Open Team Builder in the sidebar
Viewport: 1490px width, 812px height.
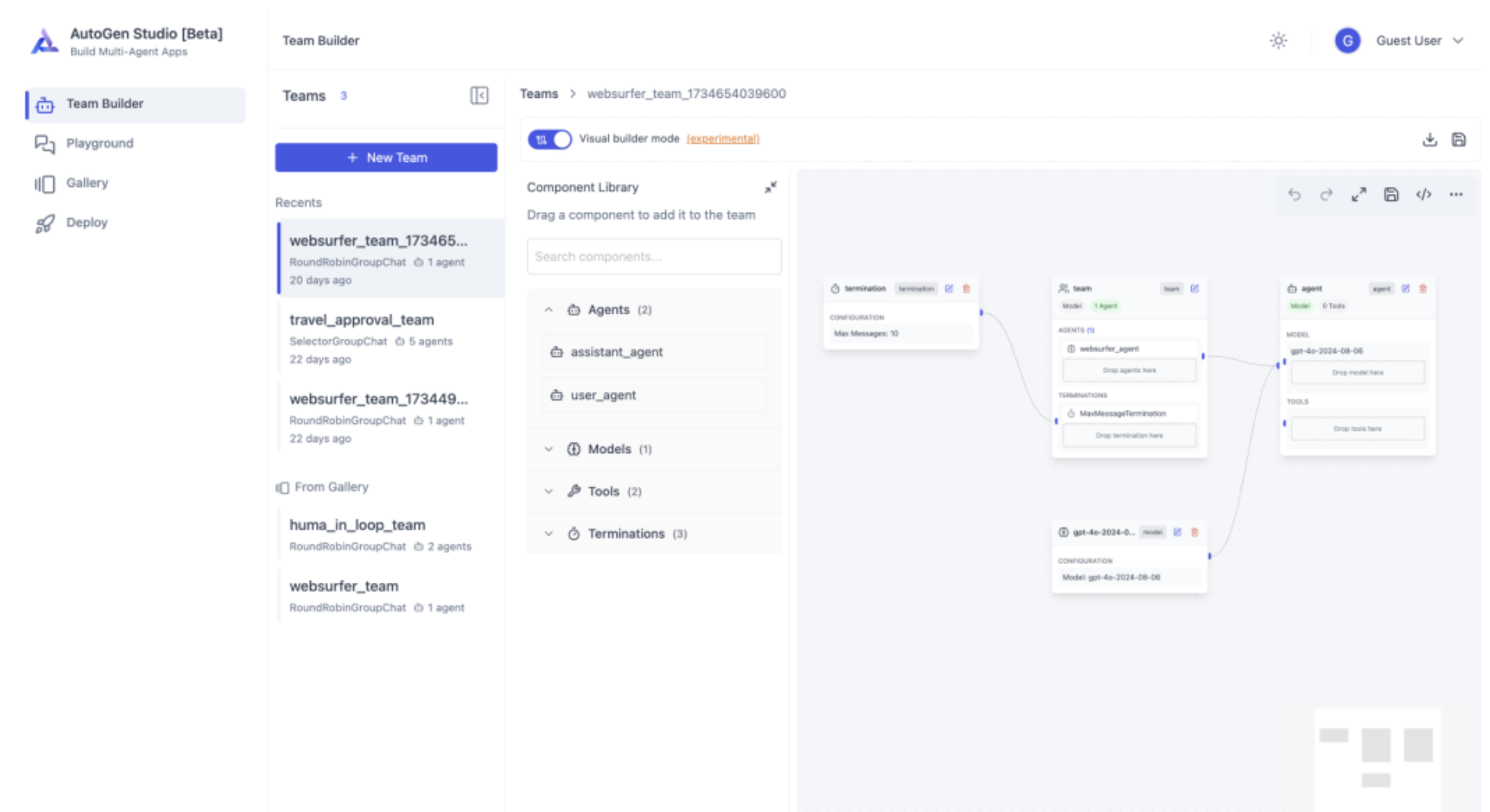135,104
